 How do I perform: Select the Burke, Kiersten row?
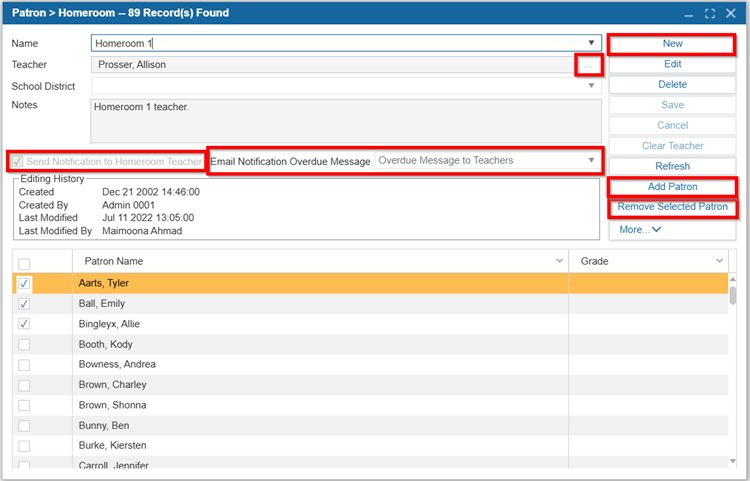(370, 446)
